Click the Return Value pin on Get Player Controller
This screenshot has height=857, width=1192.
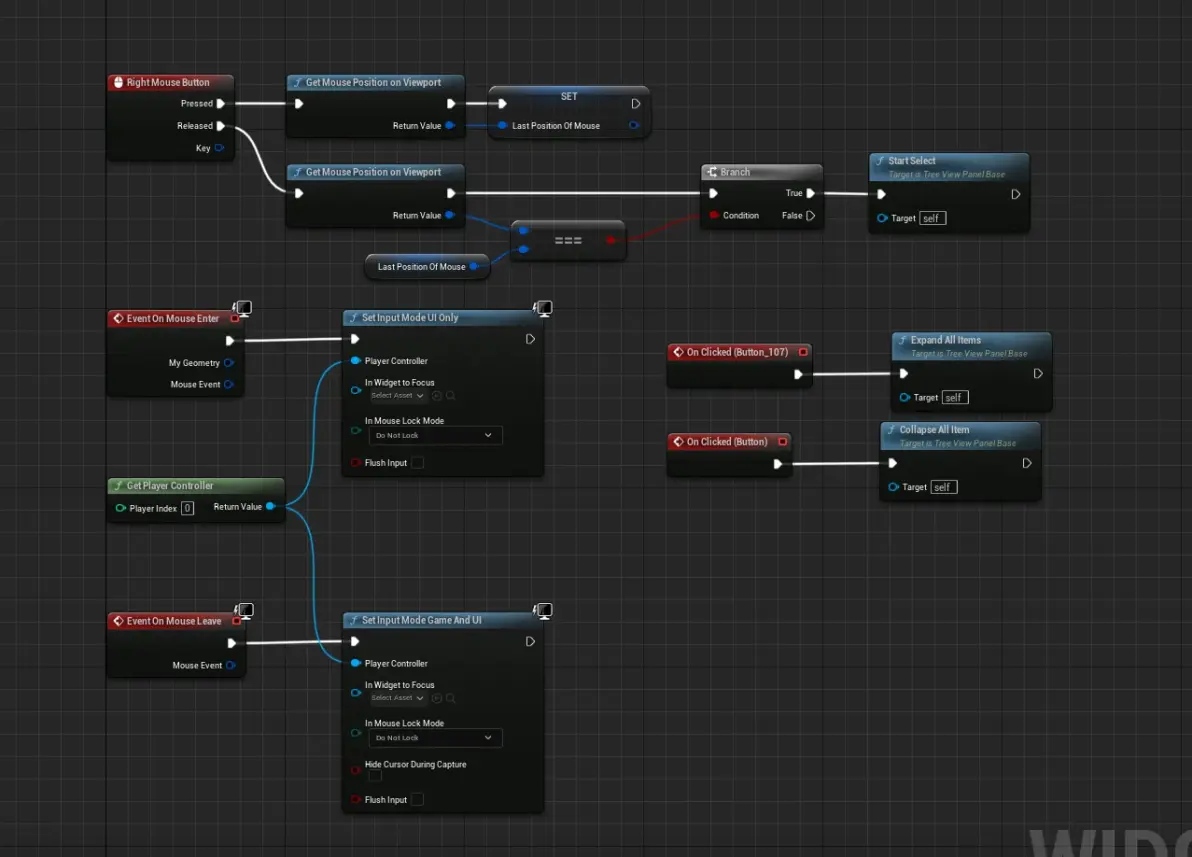click(x=270, y=506)
